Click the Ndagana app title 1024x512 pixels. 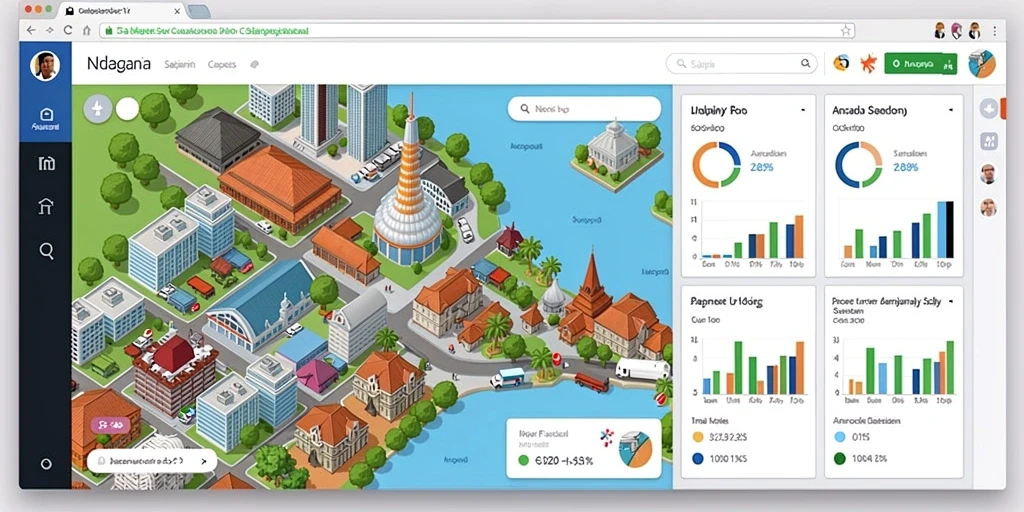click(118, 64)
